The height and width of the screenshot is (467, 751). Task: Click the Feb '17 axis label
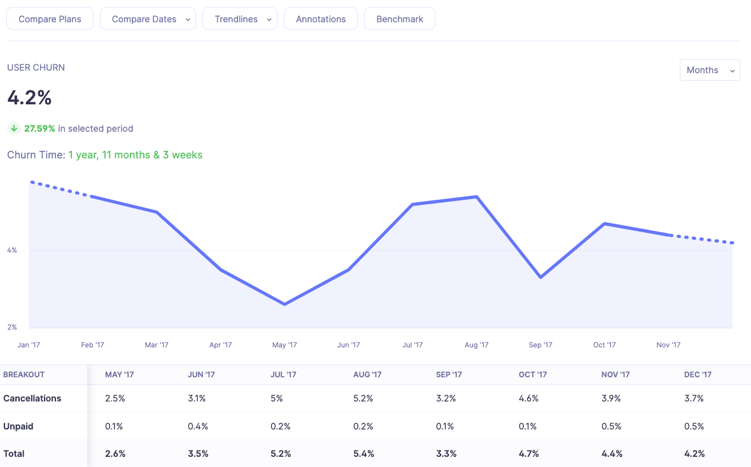tap(92, 345)
